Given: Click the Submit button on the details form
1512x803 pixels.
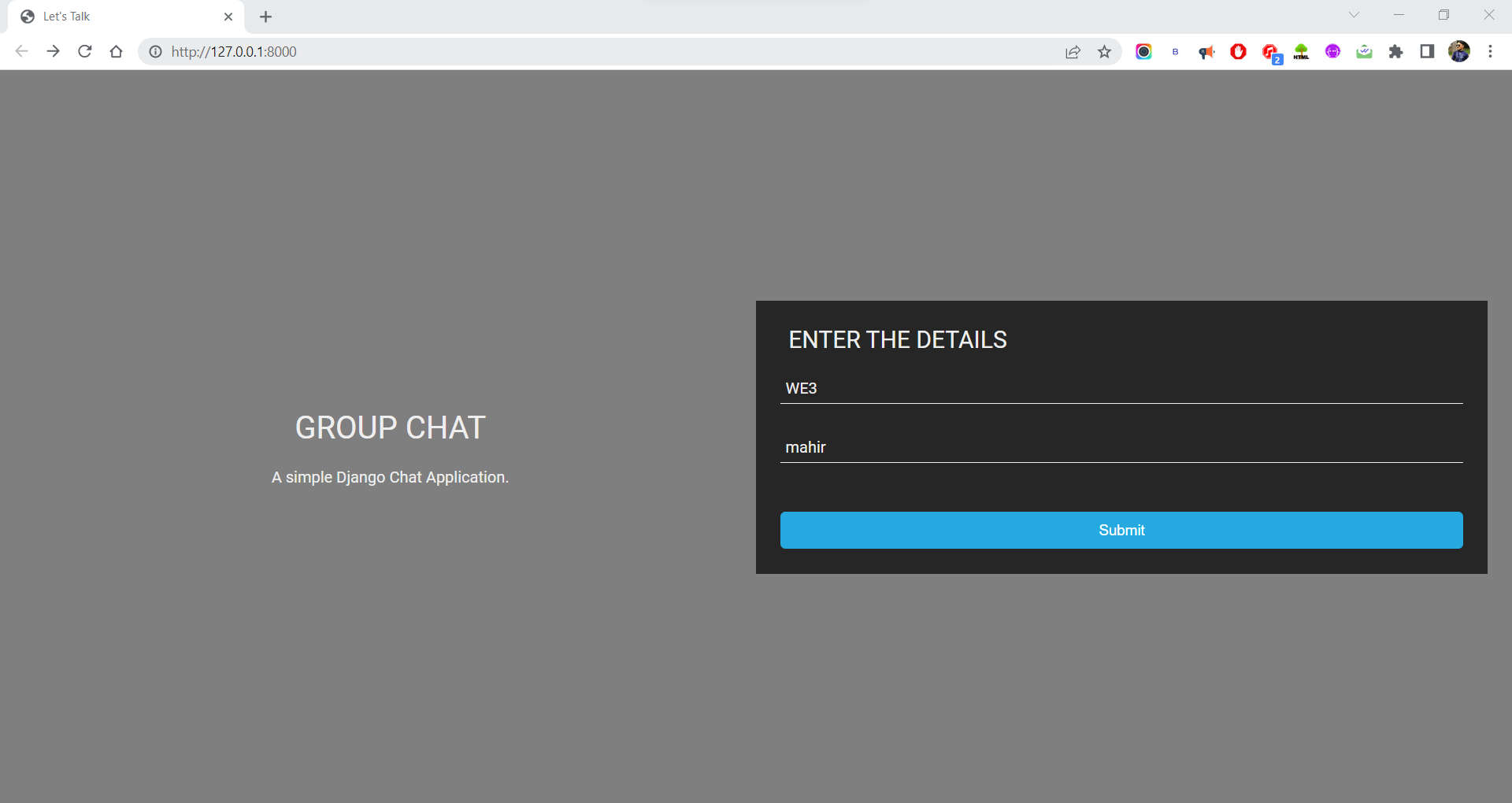Looking at the screenshot, I should (1121, 530).
